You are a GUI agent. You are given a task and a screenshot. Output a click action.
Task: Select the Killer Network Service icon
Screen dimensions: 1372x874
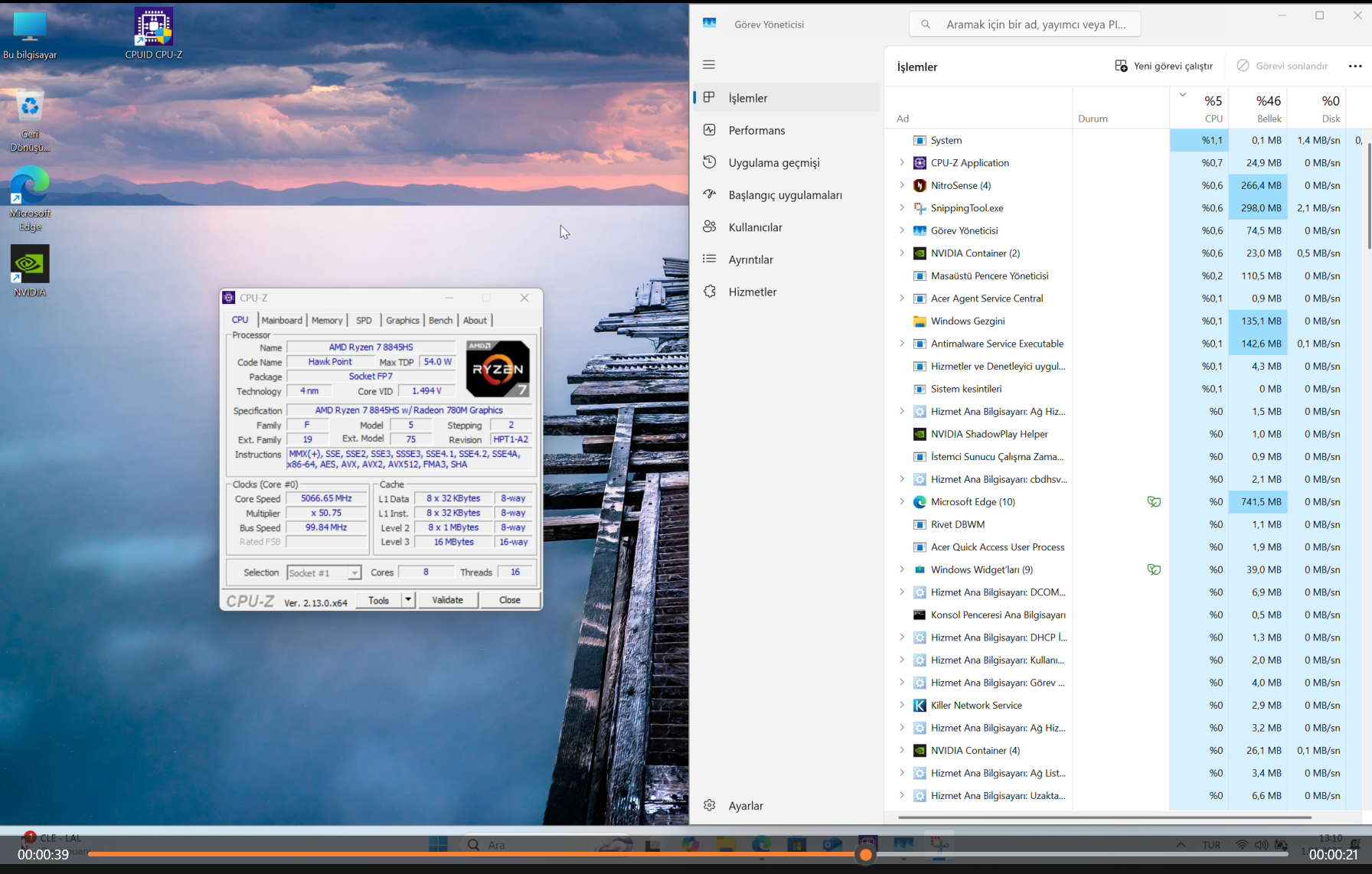(x=920, y=706)
